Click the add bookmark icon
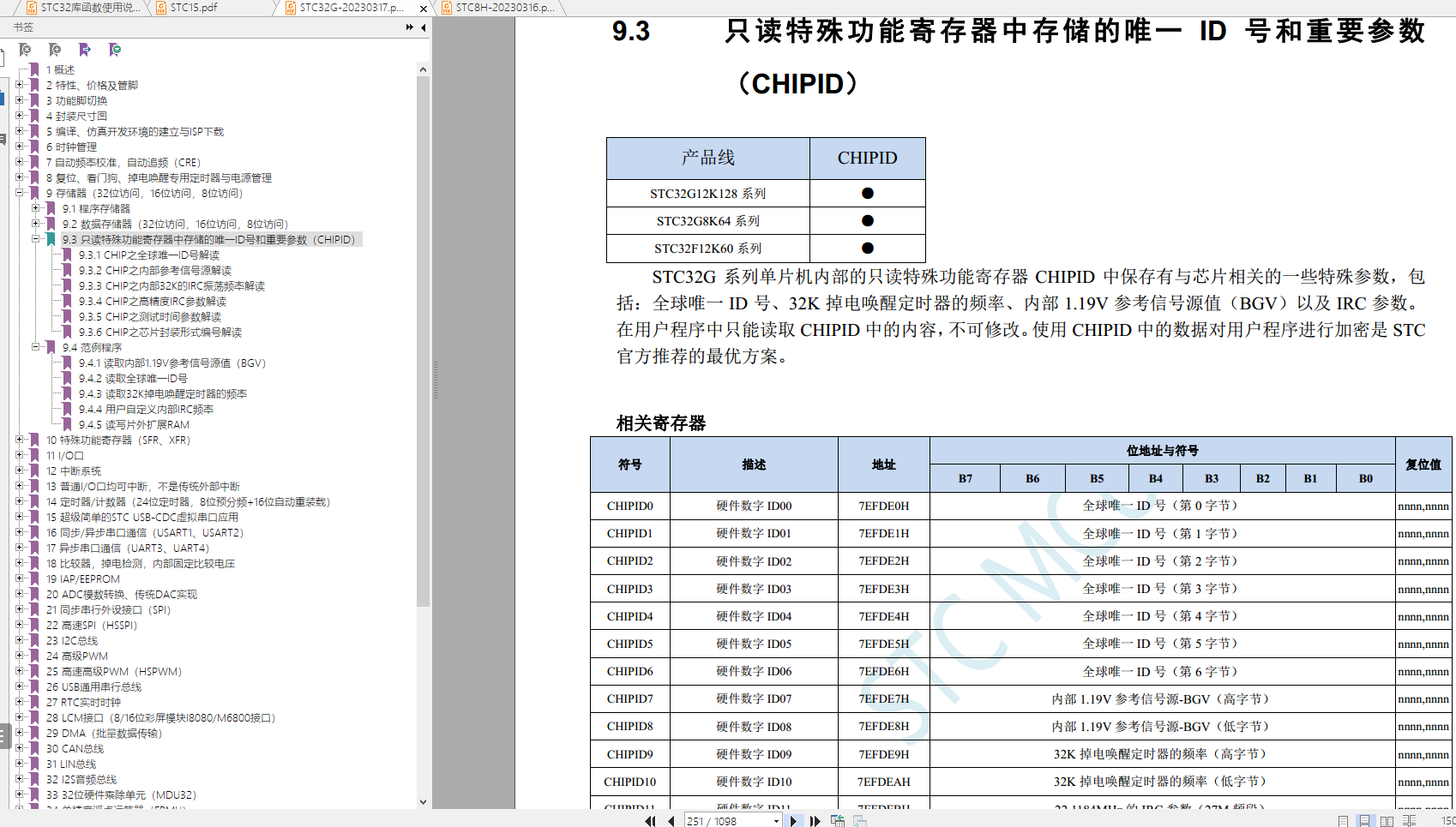Image resolution: width=1456 pixels, height=827 pixels. [x=55, y=50]
